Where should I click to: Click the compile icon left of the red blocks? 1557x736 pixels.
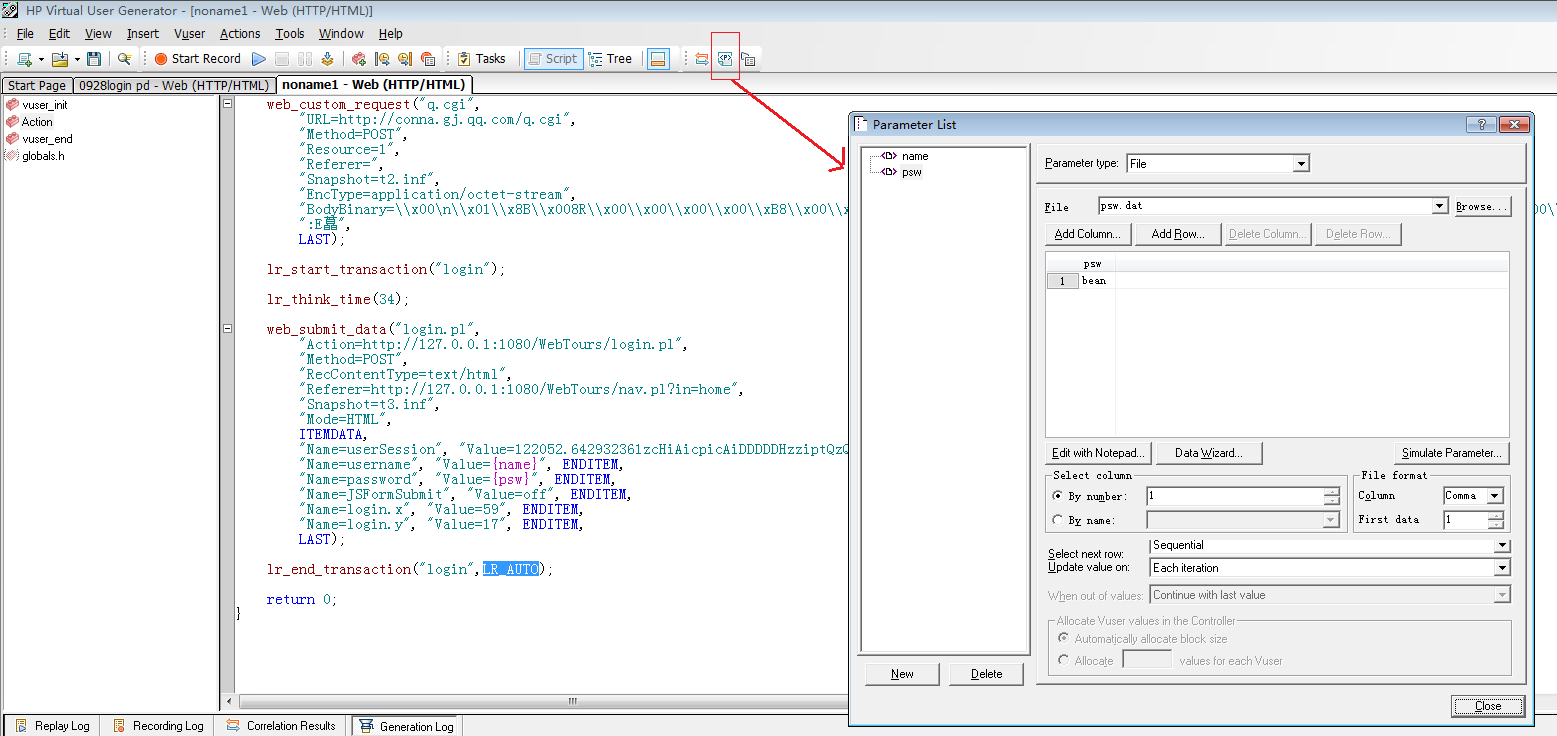327,59
